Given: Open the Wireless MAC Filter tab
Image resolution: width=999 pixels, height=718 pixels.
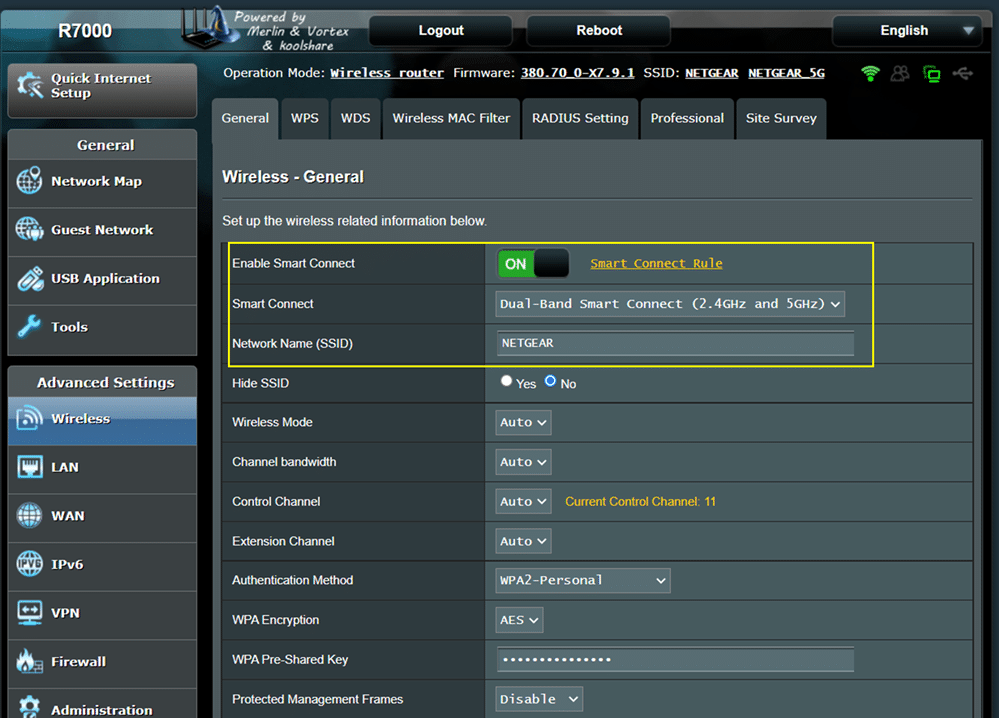Looking at the screenshot, I should 451,118.
